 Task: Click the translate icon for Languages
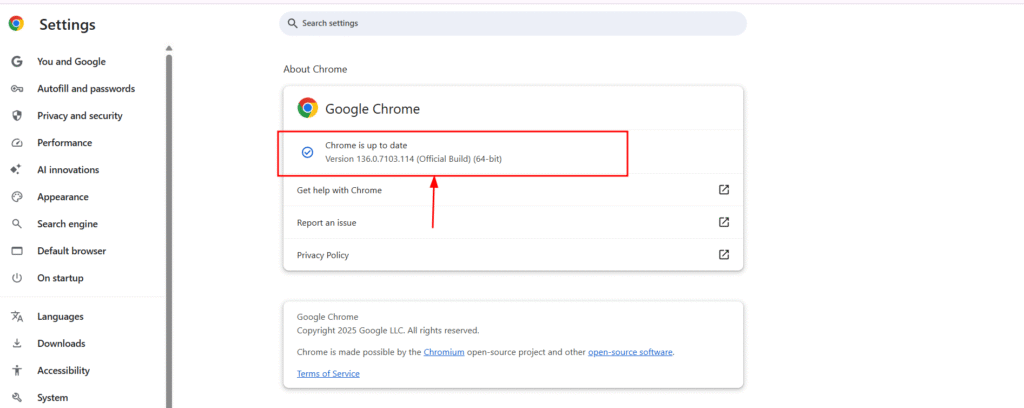pos(17,317)
